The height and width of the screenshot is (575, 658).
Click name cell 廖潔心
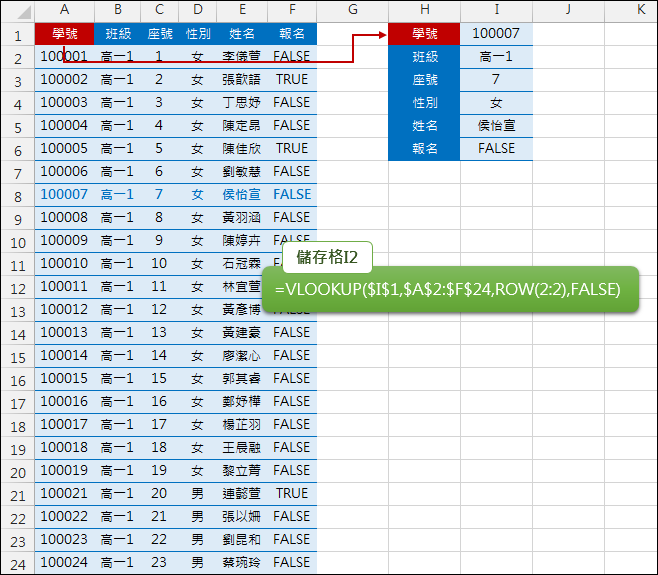point(242,355)
